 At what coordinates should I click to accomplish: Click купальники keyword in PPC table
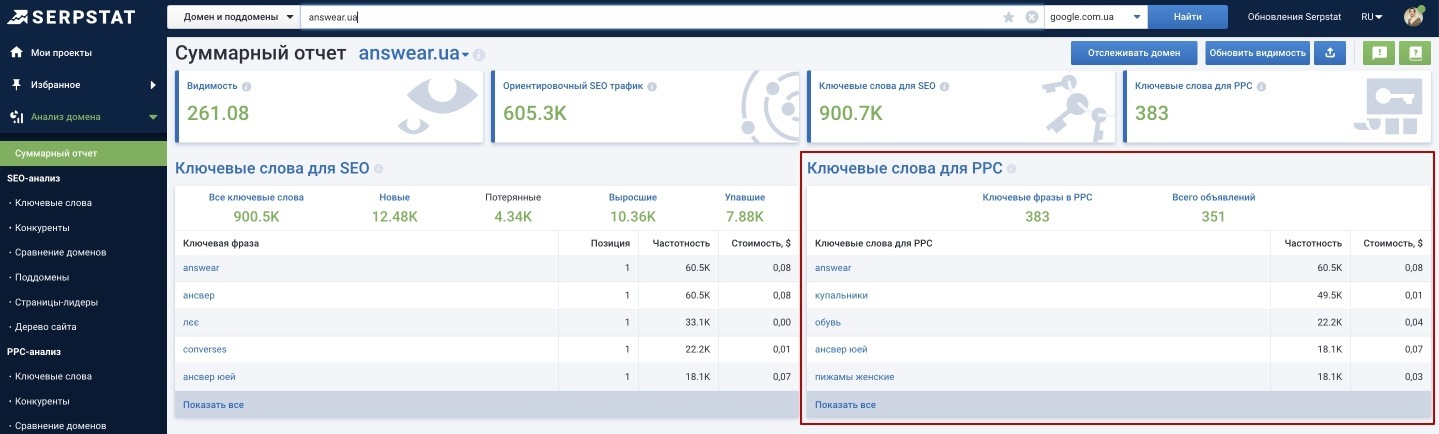pos(841,295)
